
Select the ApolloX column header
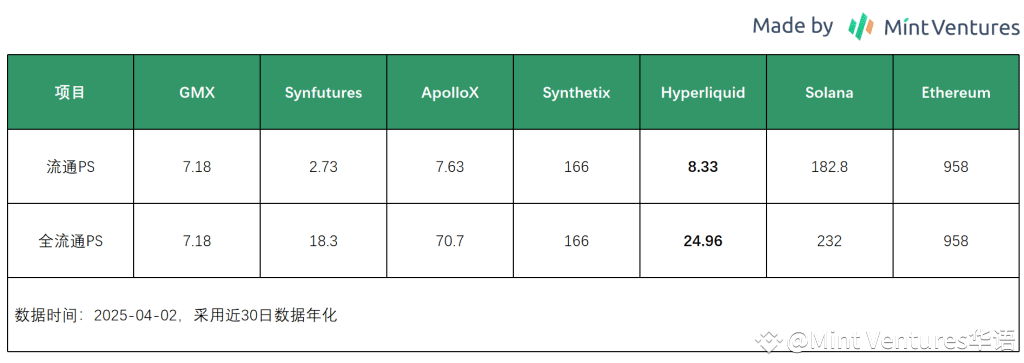tap(450, 92)
